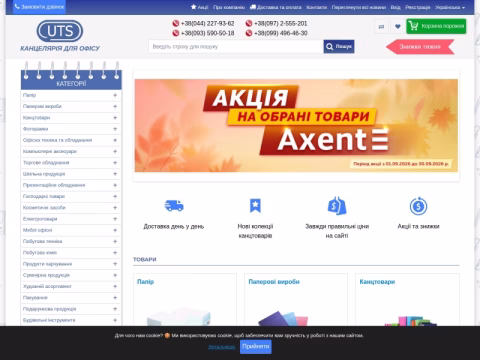
Task: Click the Вхід login link
Action: pyautogui.click(x=396, y=7)
